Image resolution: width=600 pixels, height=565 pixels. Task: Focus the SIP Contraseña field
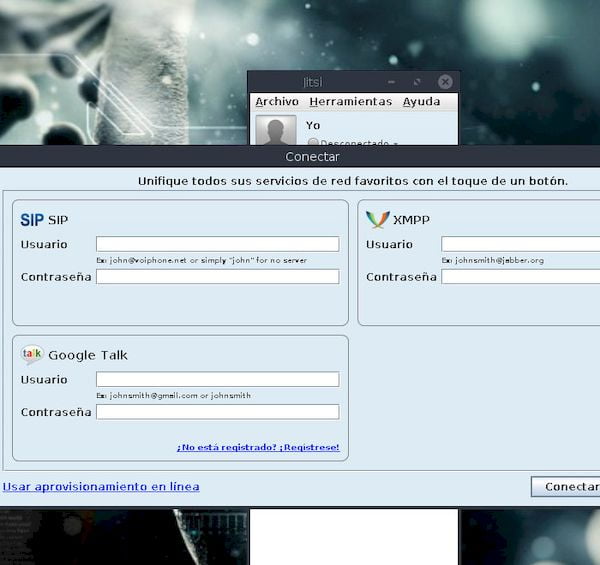tap(217, 277)
